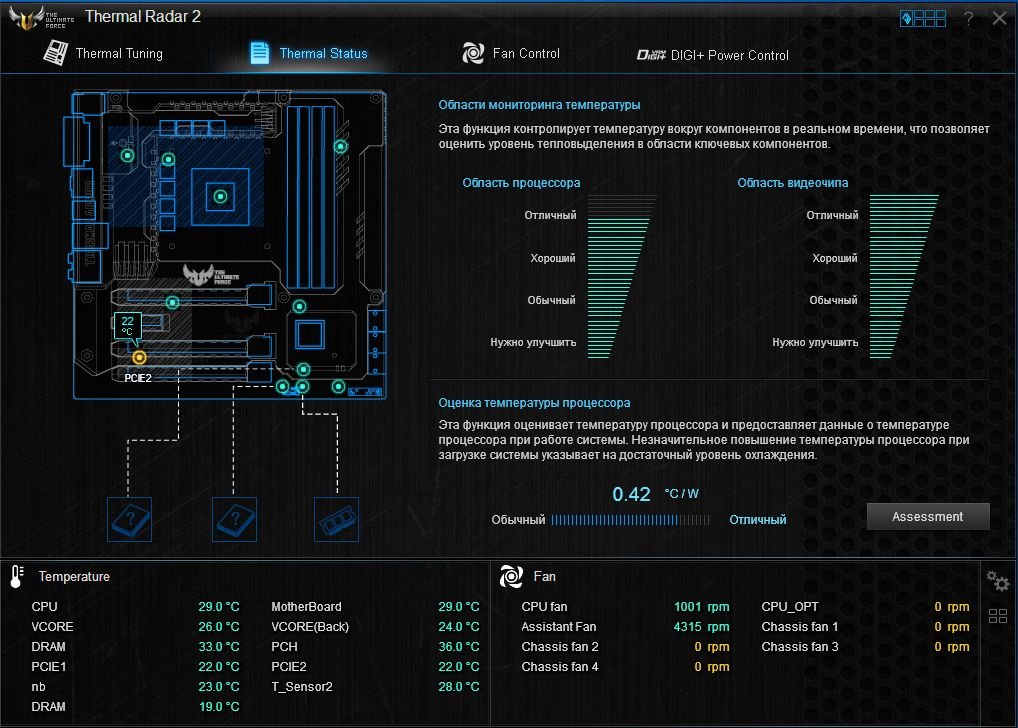Image resolution: width=1018 pixels, height=728 pixels.
Task: Switch to the Thermal Tuning tab
Action: tap(103, 53)
